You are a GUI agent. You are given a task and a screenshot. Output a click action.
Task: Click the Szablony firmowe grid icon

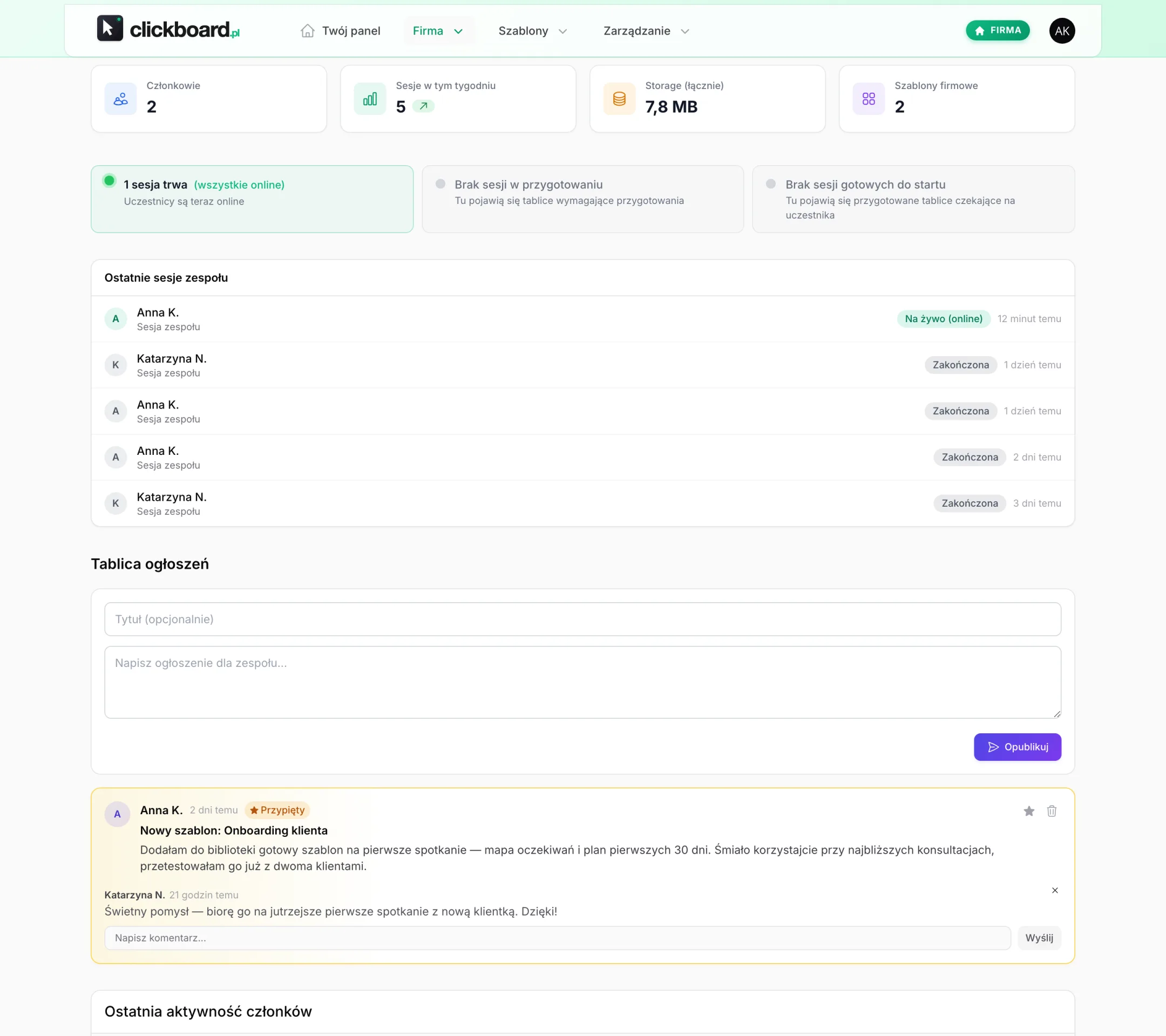(868, 99)
